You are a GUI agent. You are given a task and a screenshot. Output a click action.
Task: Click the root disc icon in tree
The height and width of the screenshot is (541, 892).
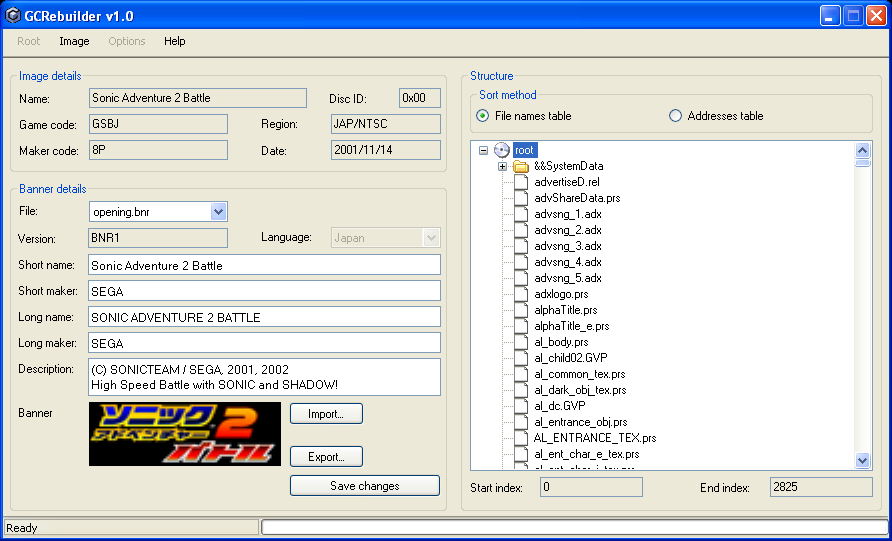coord(502,150)
